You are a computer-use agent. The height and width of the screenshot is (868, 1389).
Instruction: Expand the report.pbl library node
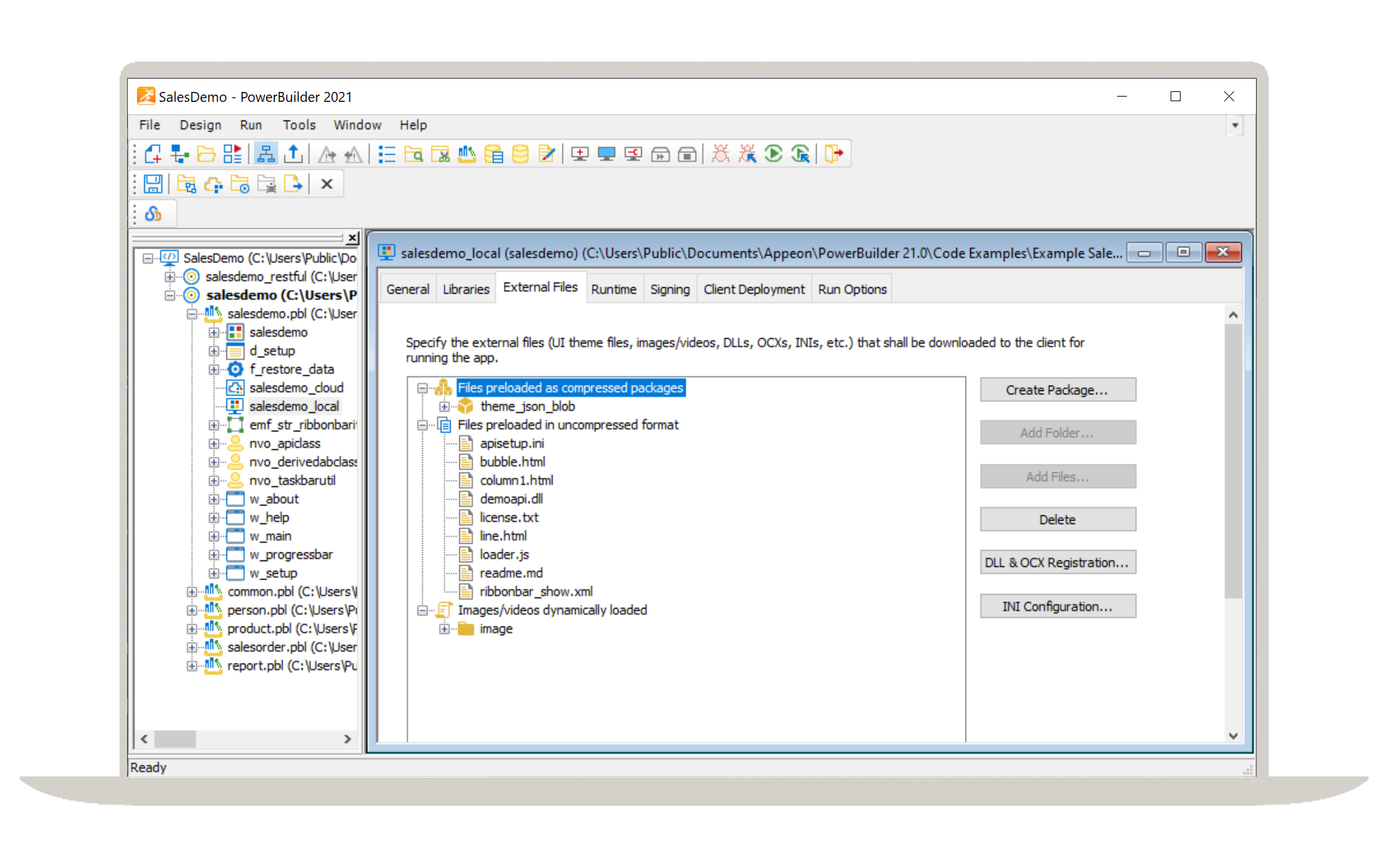192,666
